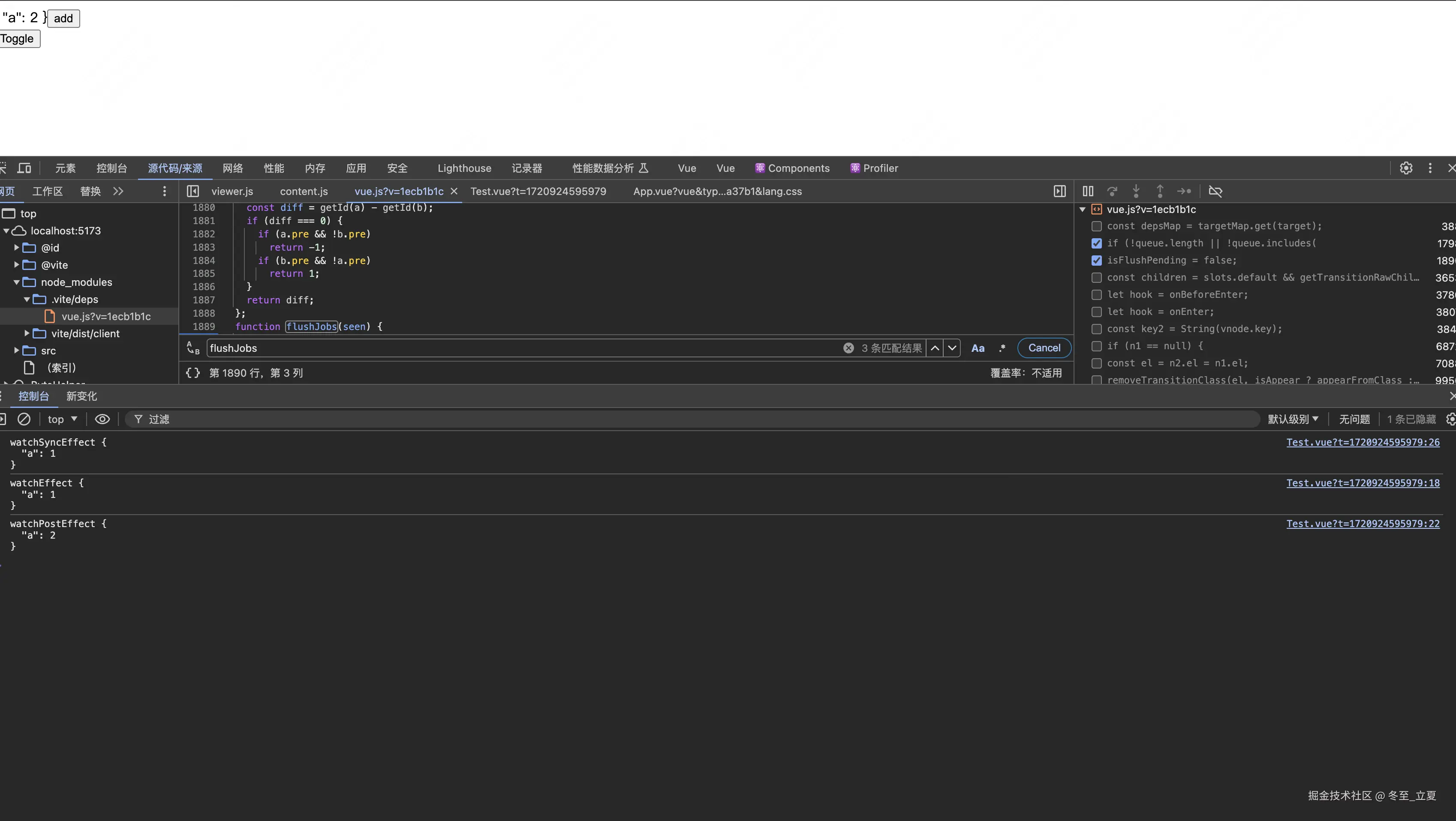The height and width of the screenshot is (821, 1456).
Task: Hide the file navigator sidebar
Action: (x=193, y=191)
